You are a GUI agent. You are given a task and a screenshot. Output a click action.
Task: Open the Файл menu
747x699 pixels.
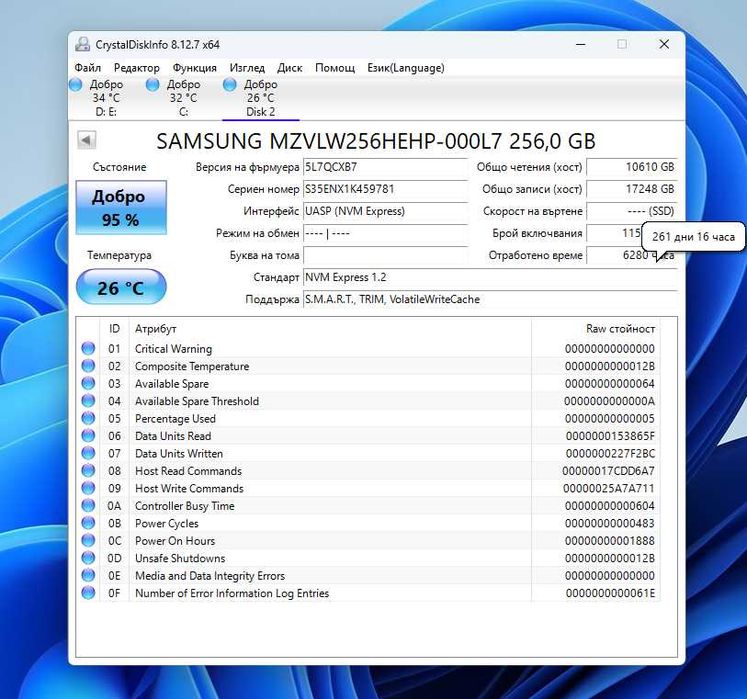tap(88, 68)
